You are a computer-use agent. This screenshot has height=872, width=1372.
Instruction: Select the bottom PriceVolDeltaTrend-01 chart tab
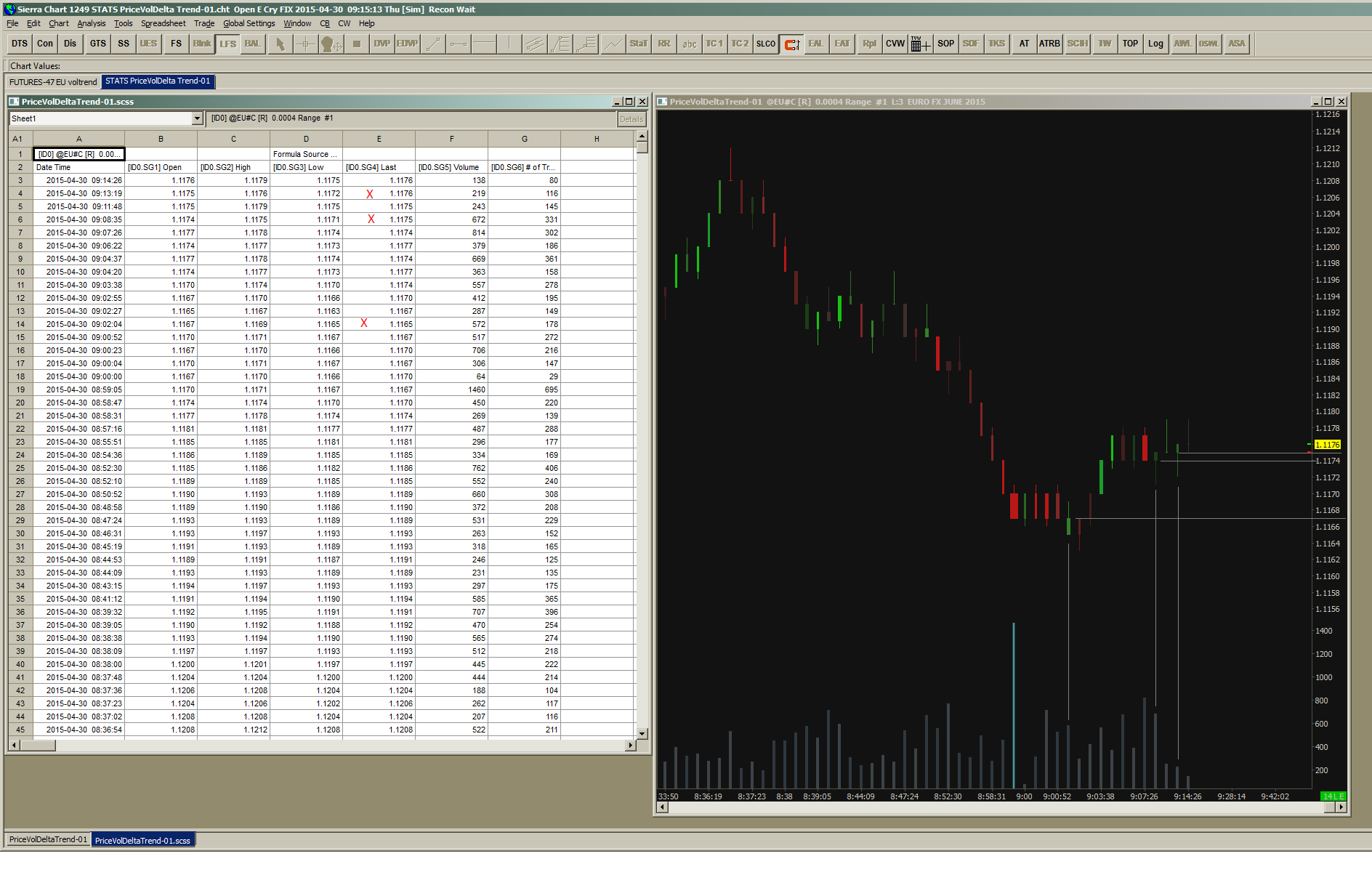tap(48, 840)
